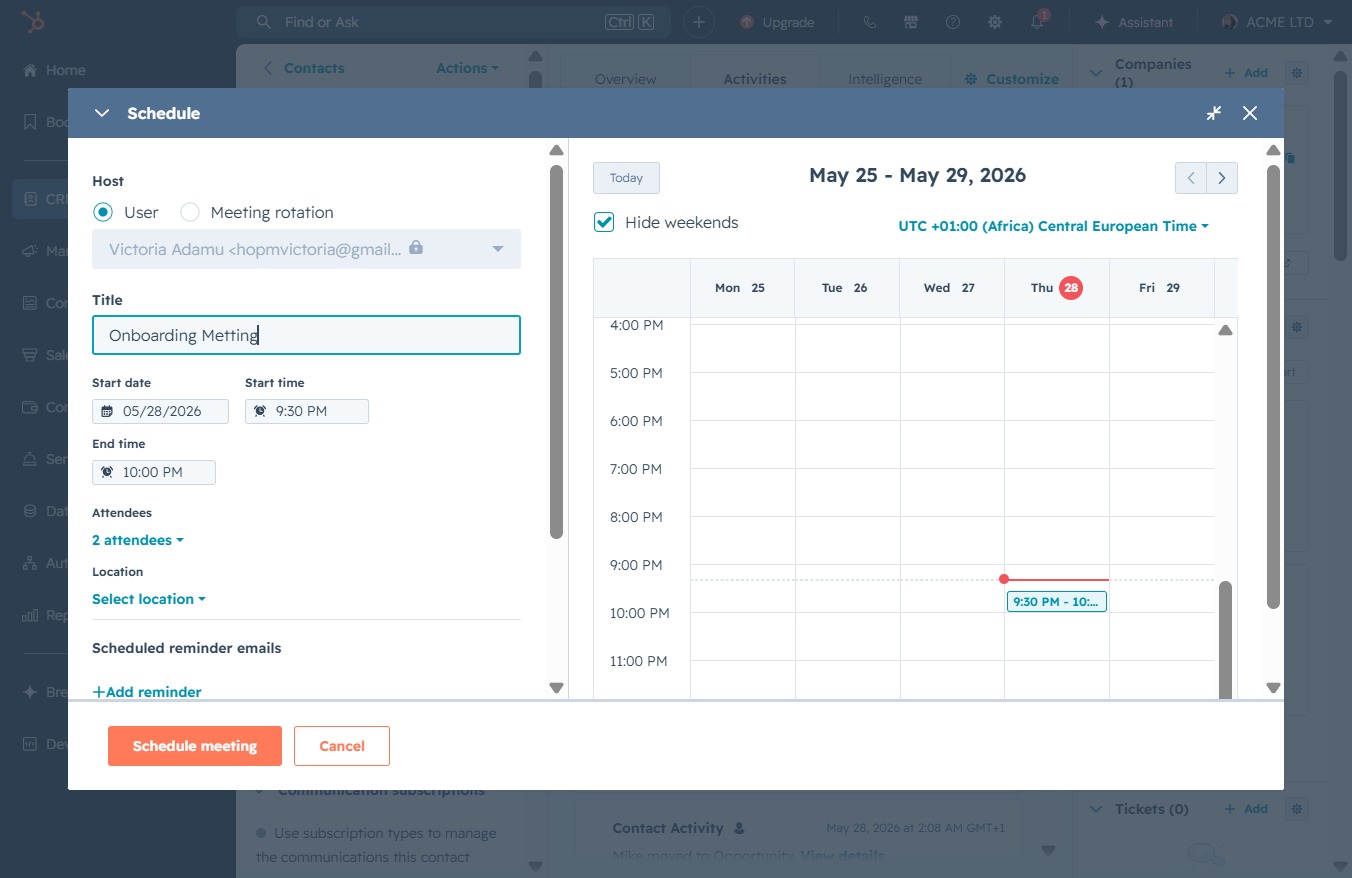
Task: Change the Central European Time timezone dropdown
Action: (1053, 226)
